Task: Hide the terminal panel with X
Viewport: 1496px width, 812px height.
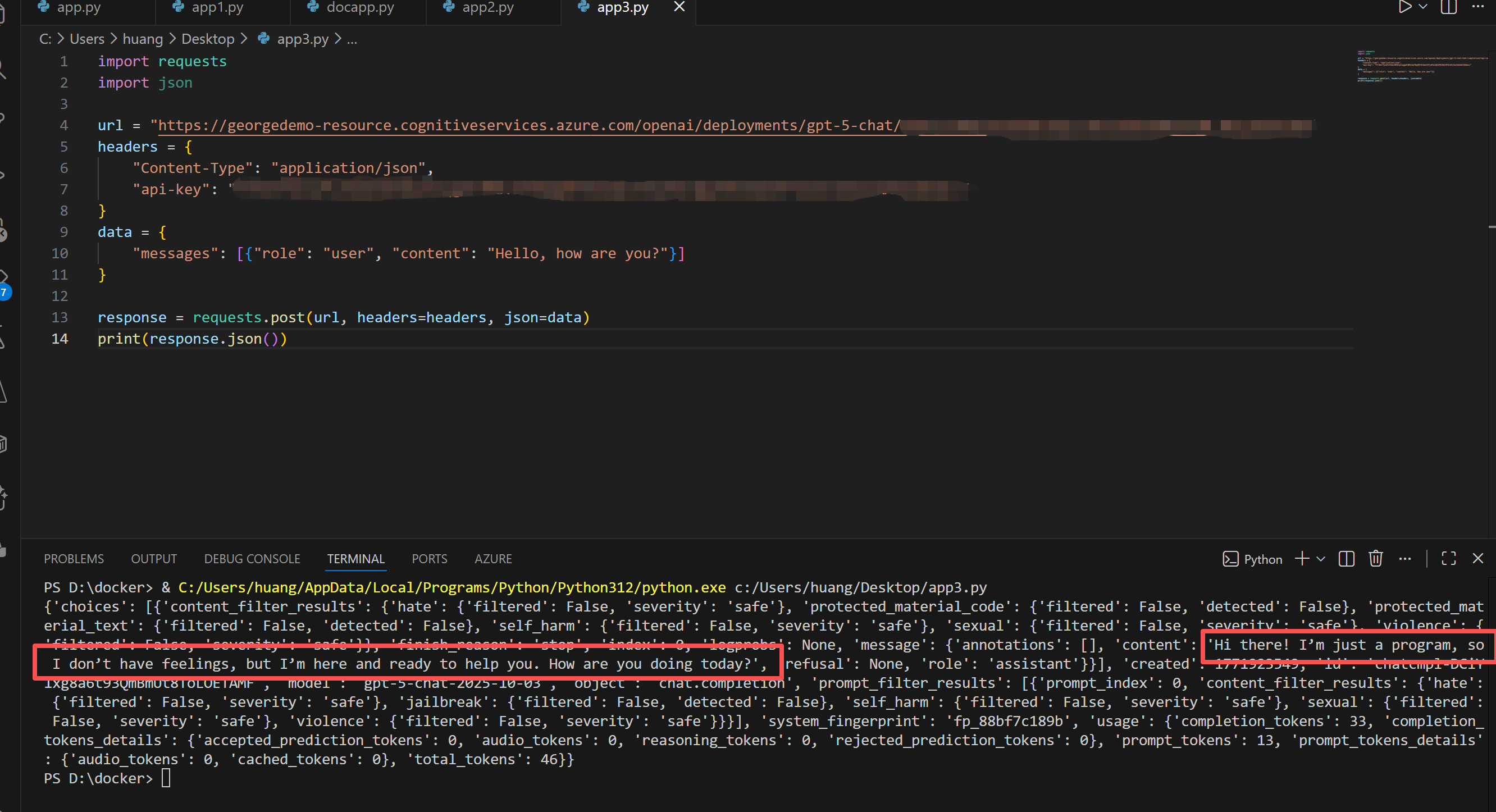Action: 1478,559
